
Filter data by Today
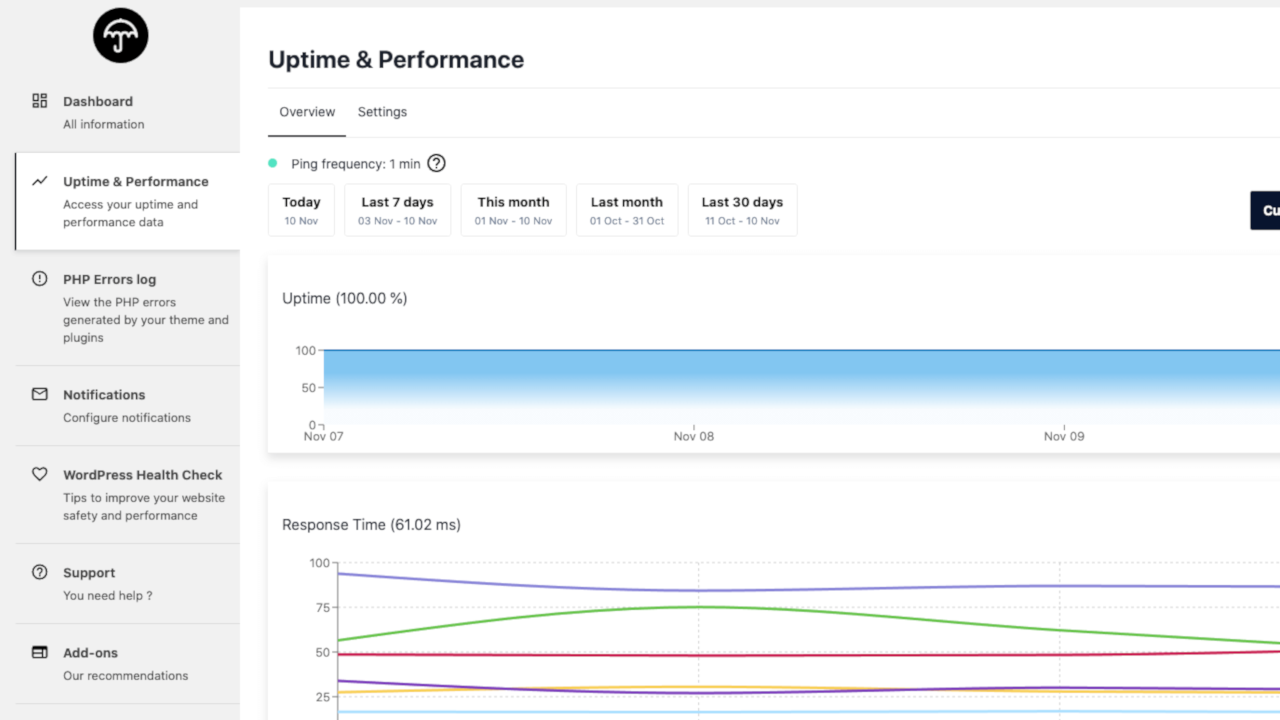(301, 210)
